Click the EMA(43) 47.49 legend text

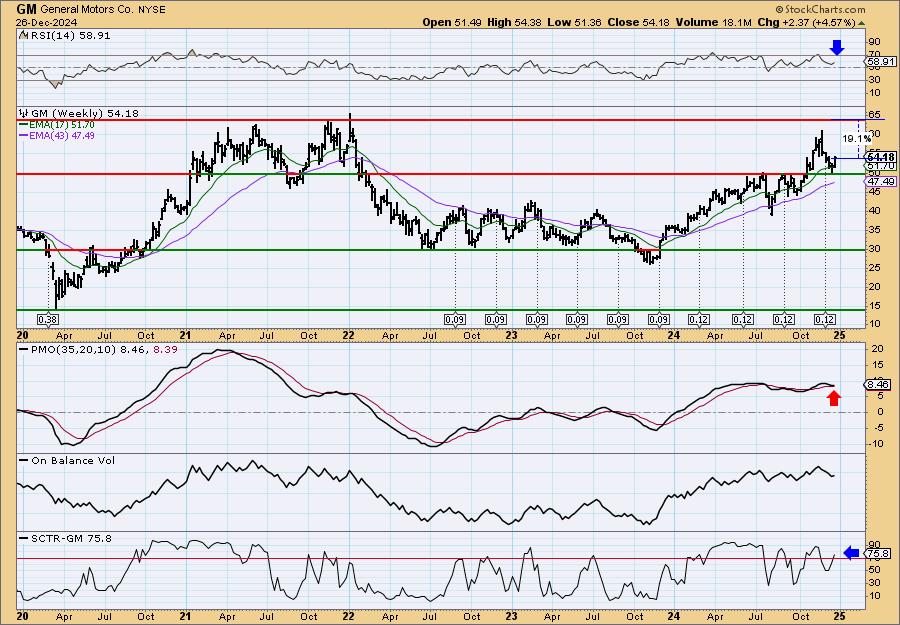pos(61,135)
